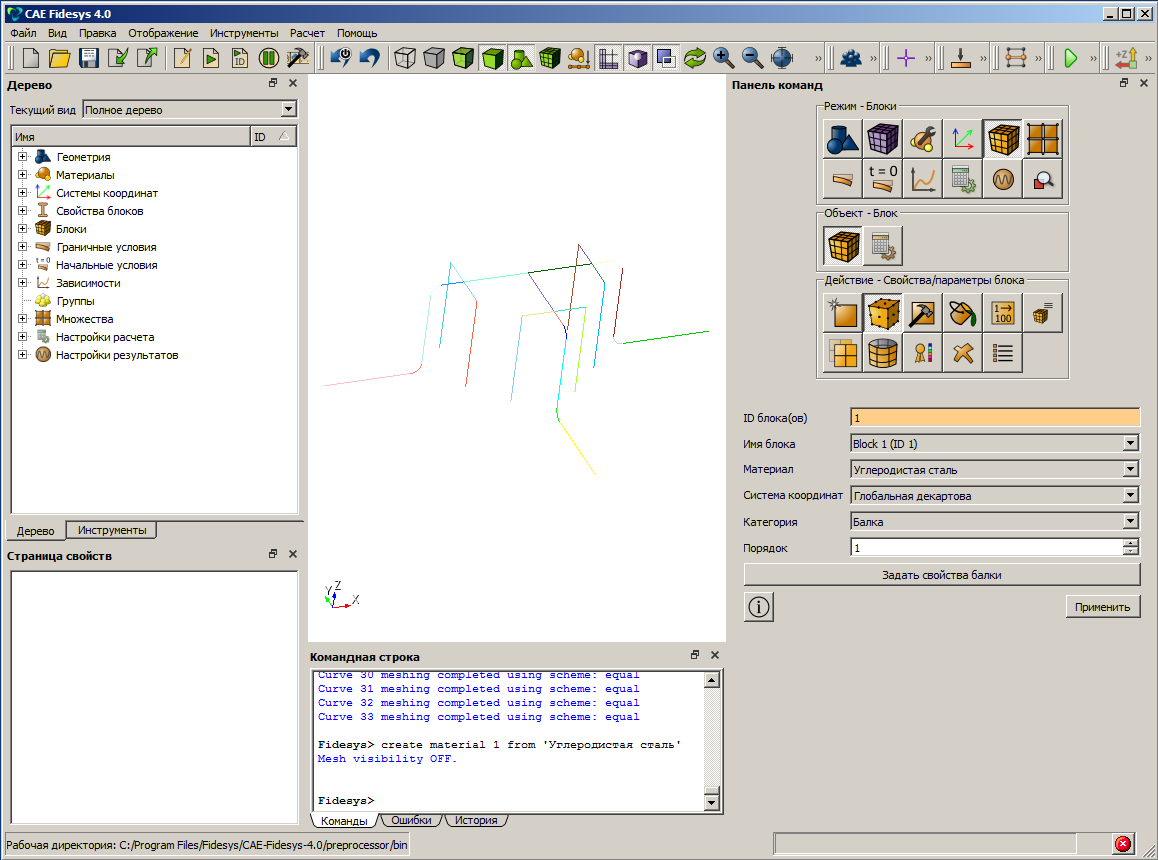Toggle the purple cube perspective button

point(637,58)
